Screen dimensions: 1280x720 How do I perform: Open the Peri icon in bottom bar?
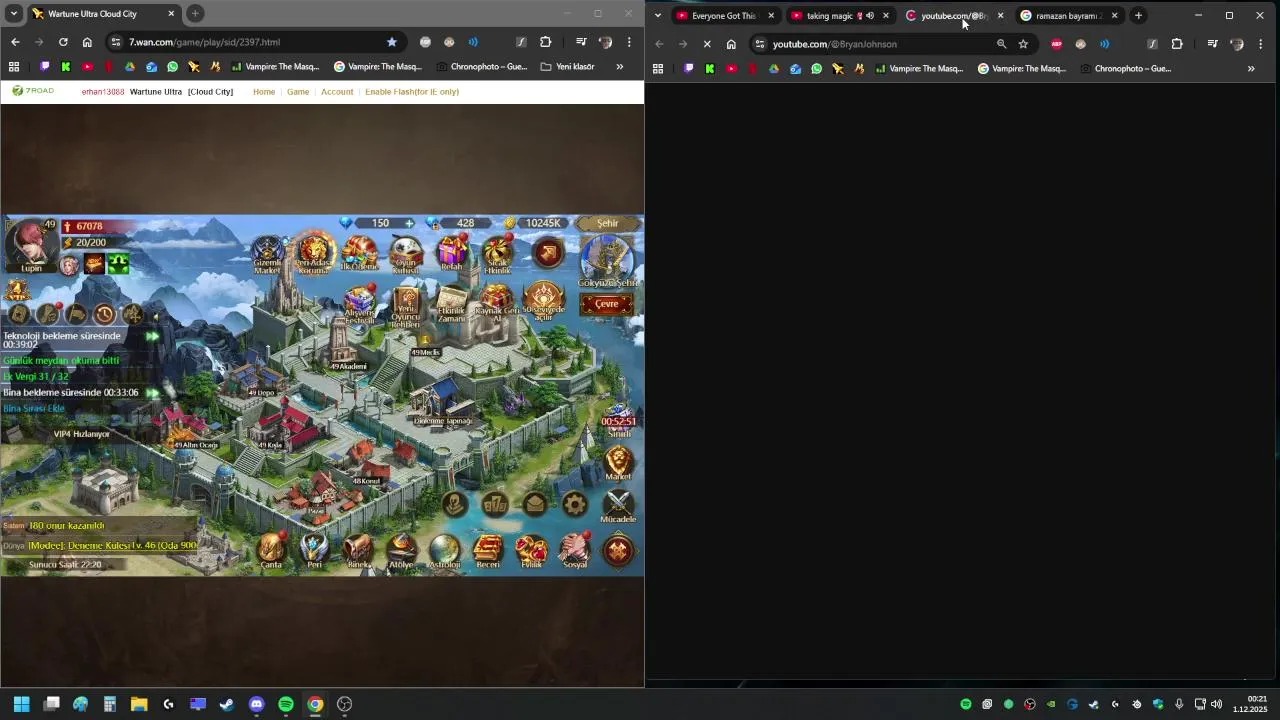point(314,551)
